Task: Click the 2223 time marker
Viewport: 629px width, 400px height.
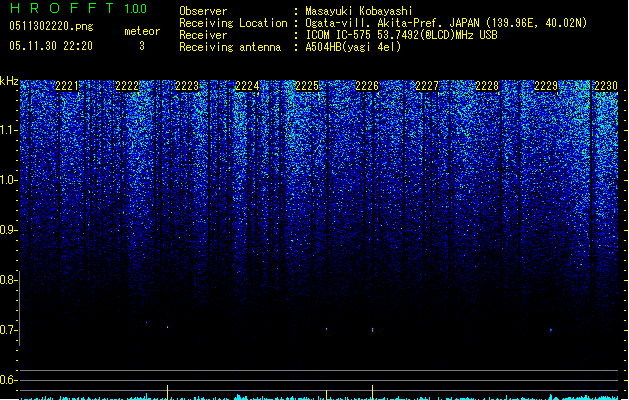Action: [187, 86]
